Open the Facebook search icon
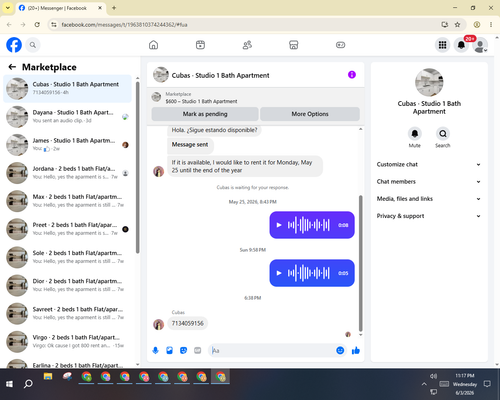This screenshot has height=400, width=500. point(33,45)
